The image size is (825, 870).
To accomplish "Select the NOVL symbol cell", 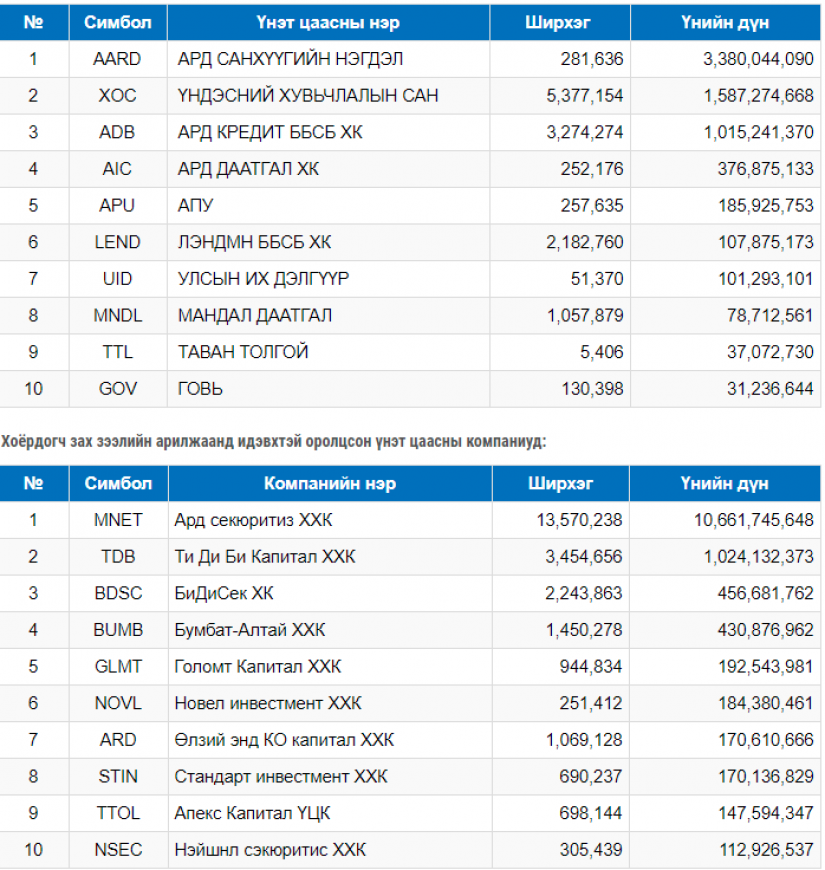I will coord(118,703).
